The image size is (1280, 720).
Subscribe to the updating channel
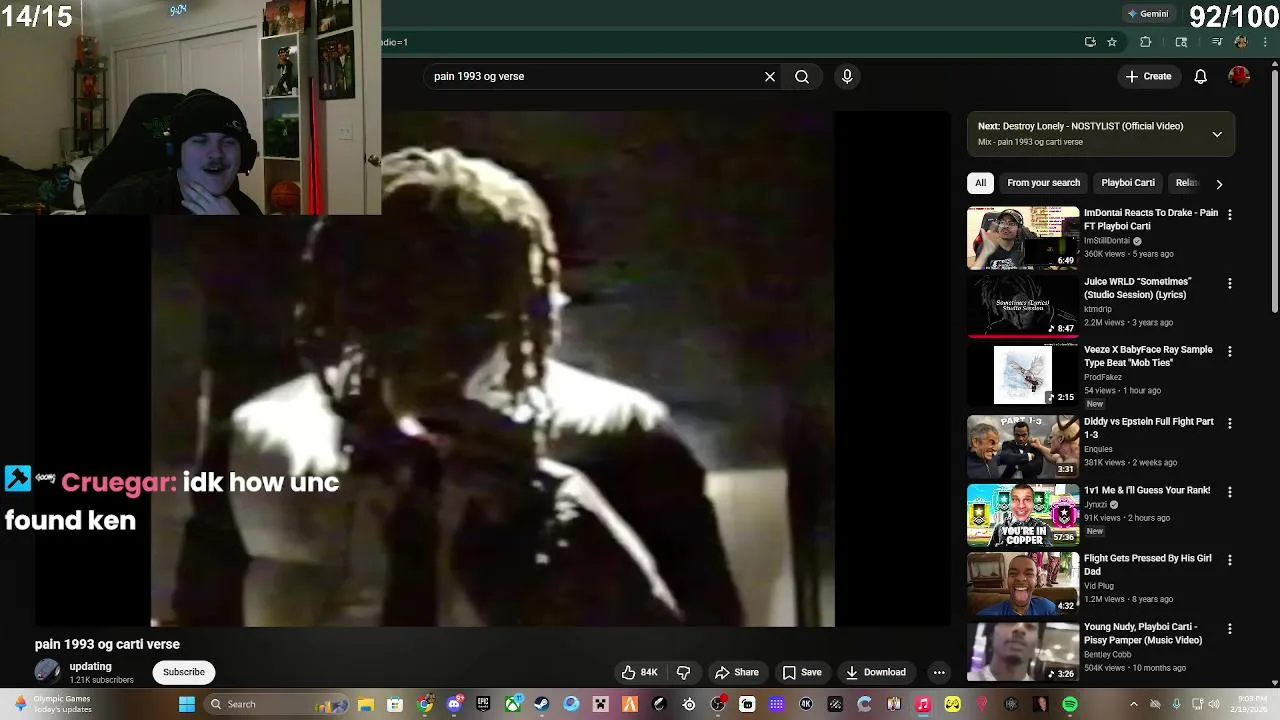click(x=184, y=672)
